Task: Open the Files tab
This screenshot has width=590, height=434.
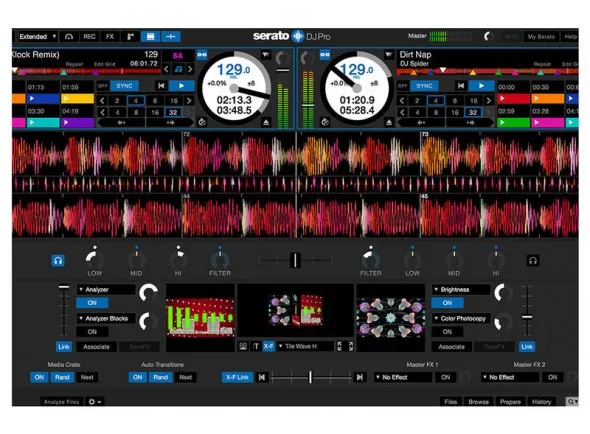Action: (x=450, y=402)
